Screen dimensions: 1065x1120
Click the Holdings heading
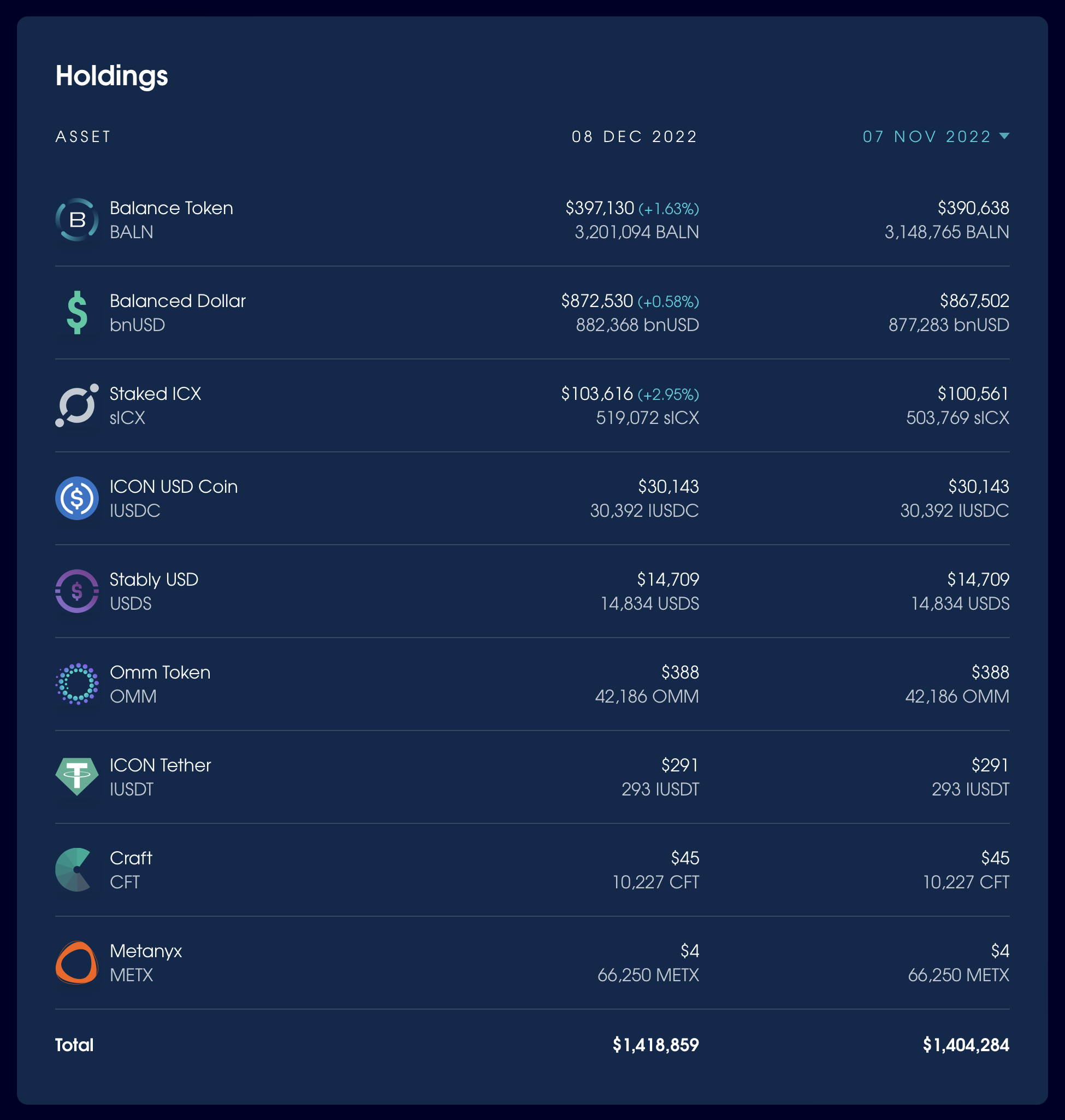pos(112,75)
